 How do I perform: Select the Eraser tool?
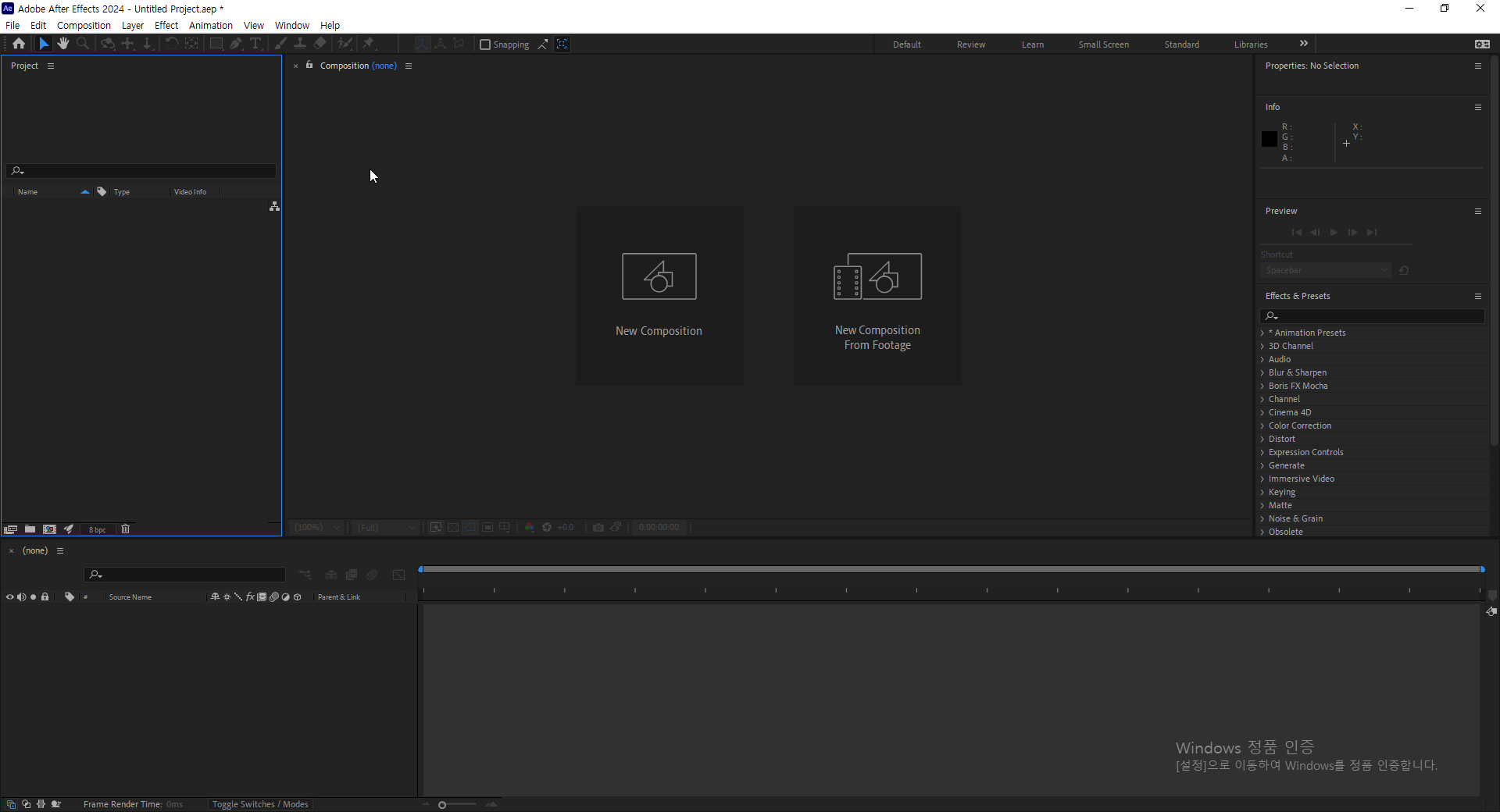pos(320,44)
